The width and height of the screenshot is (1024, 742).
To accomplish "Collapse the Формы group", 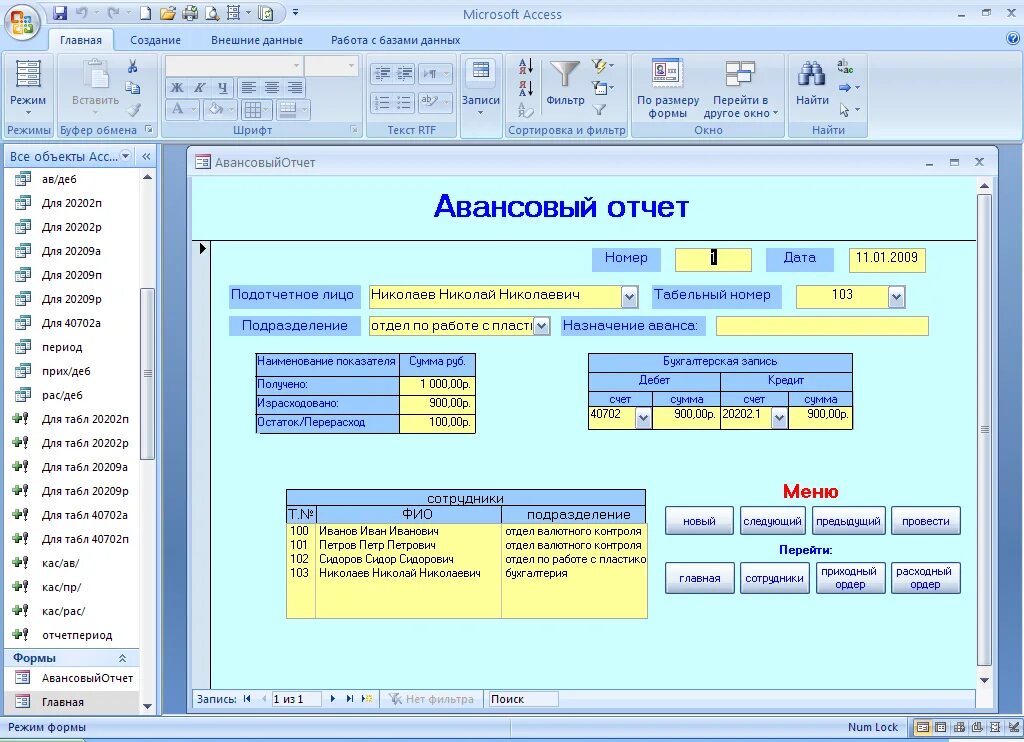I will (122, 658).
